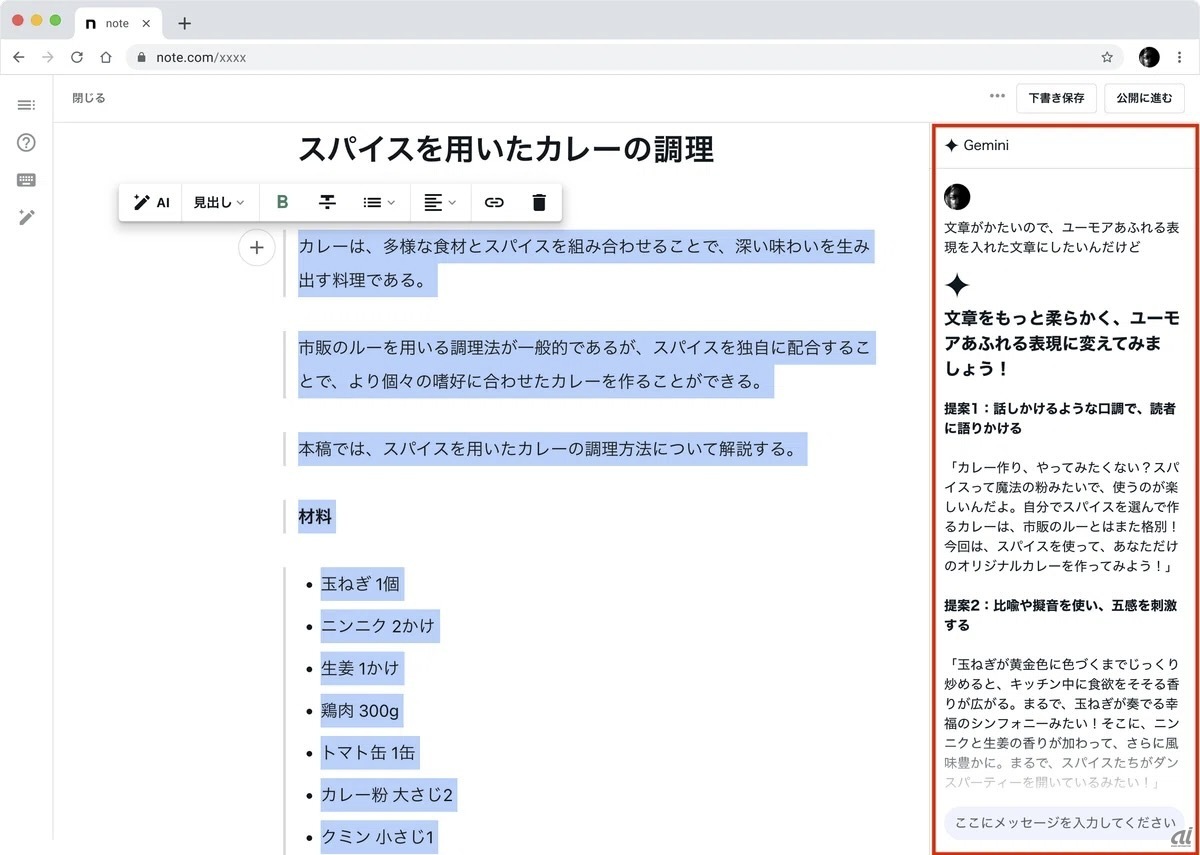
Task: Open the help question mark icon
Action: coord(27,142)
